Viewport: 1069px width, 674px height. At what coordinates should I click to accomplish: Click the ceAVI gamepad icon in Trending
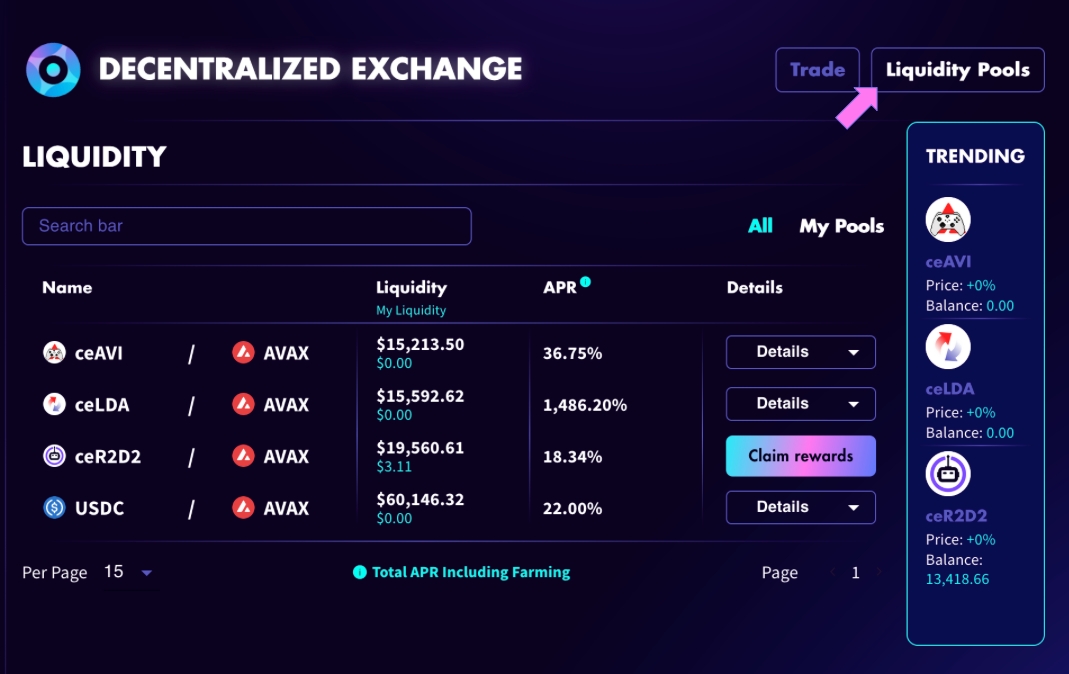tap(948, 220)
